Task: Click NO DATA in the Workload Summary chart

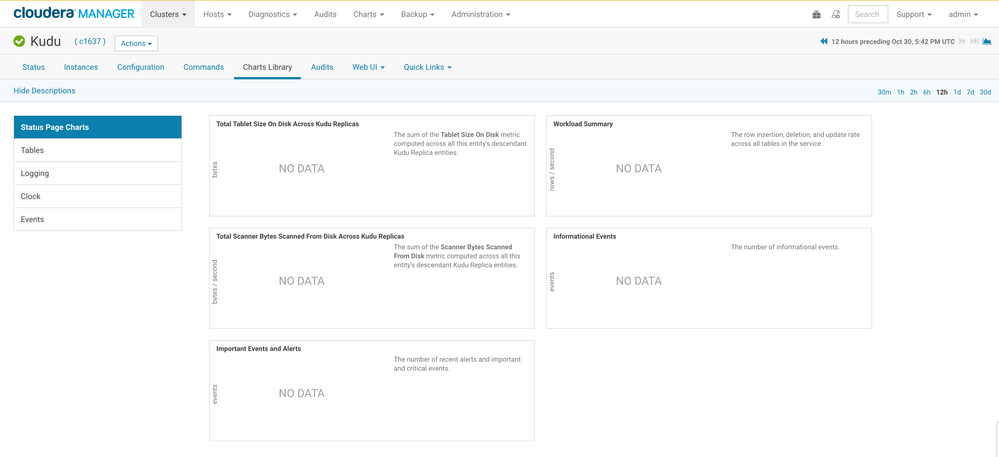Action: (638, 169)
